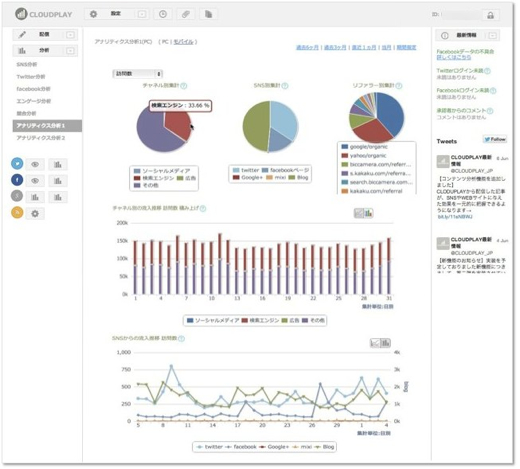Click the first CLOUDPLAY tweet avatar
520x469 pixels.
(443, 162)
